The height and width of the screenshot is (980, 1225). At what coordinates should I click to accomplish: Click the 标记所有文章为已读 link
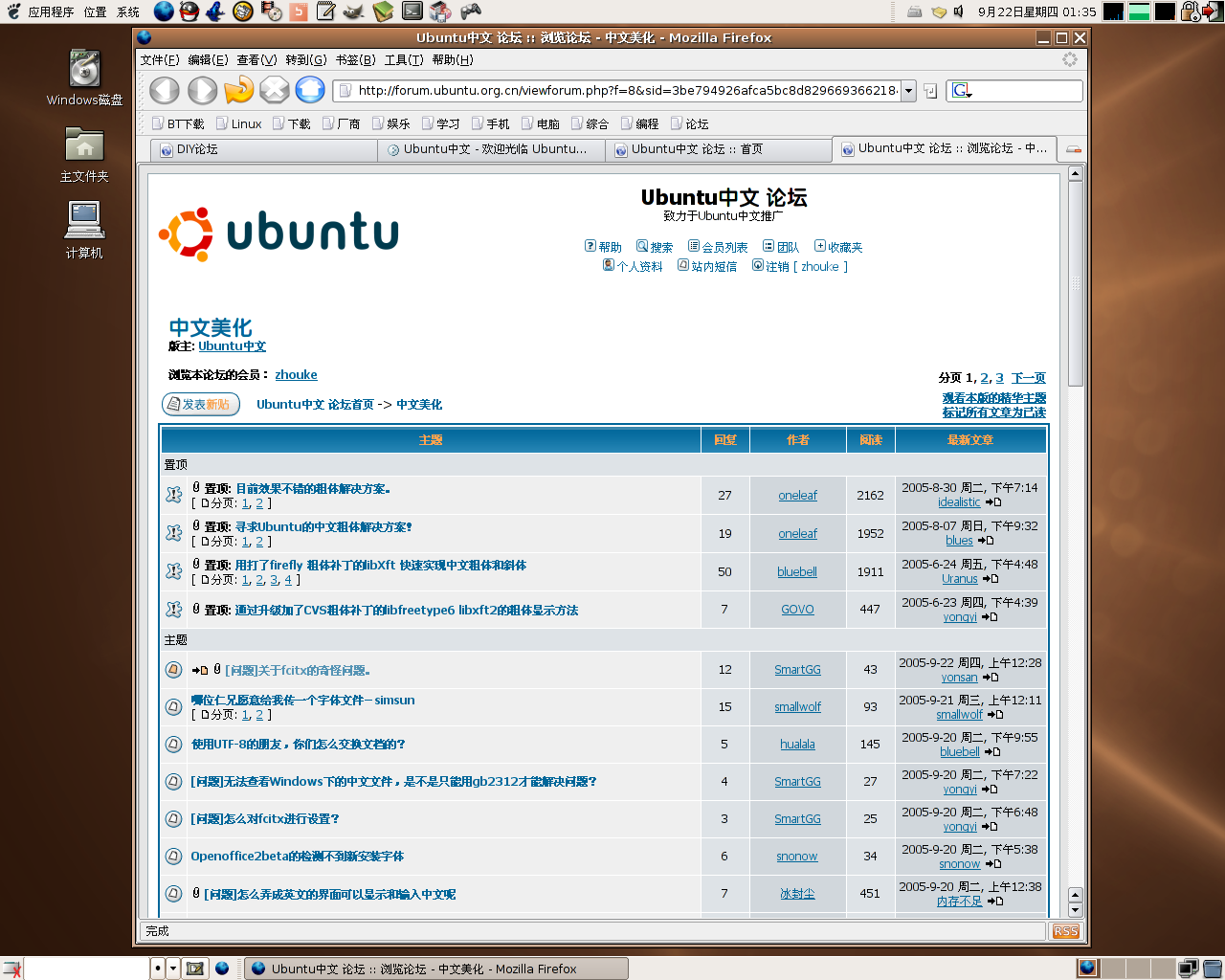pos(994,412)
